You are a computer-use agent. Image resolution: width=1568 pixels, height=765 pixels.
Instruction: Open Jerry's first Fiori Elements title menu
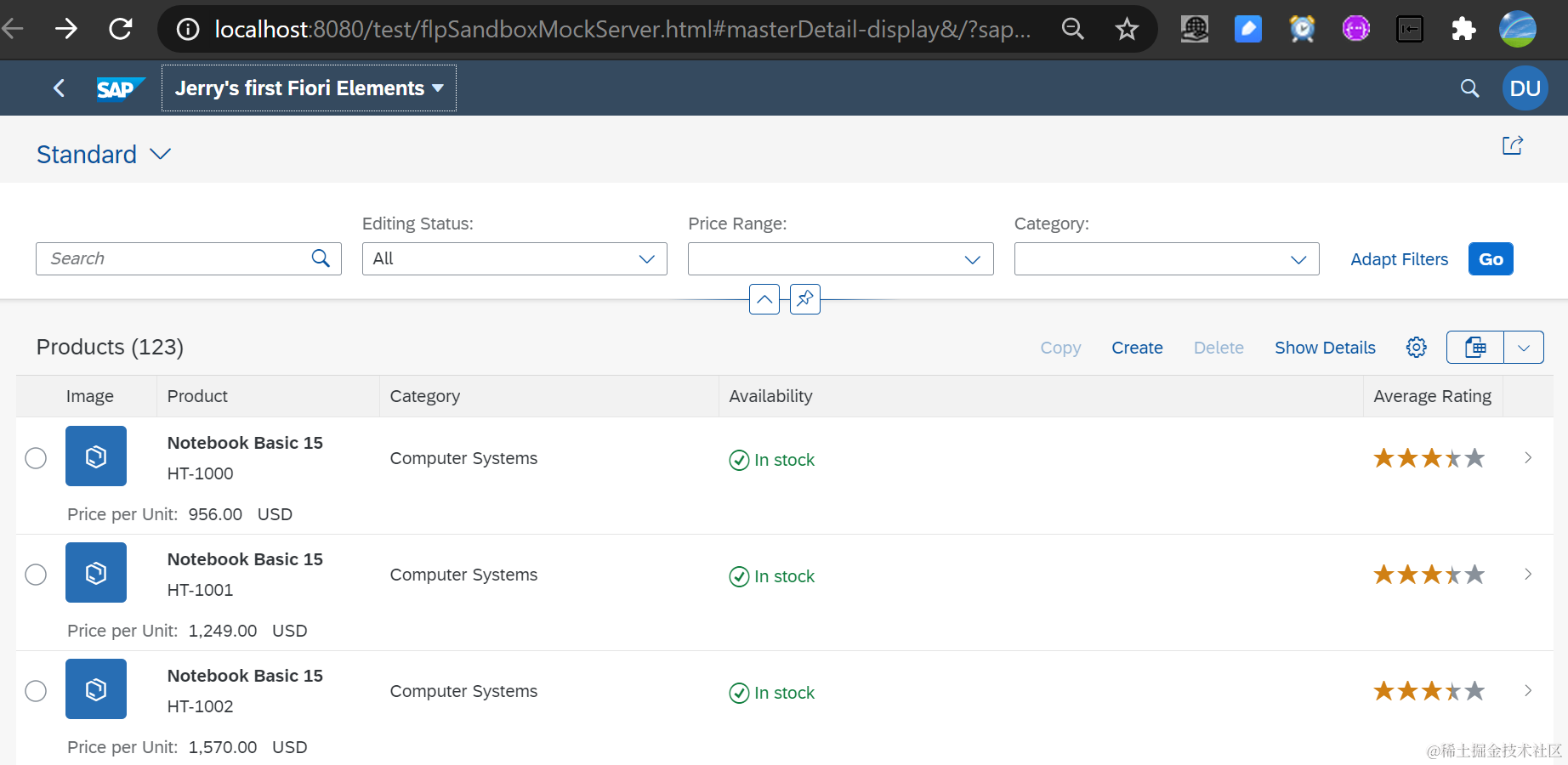click(x=309, y=88)
